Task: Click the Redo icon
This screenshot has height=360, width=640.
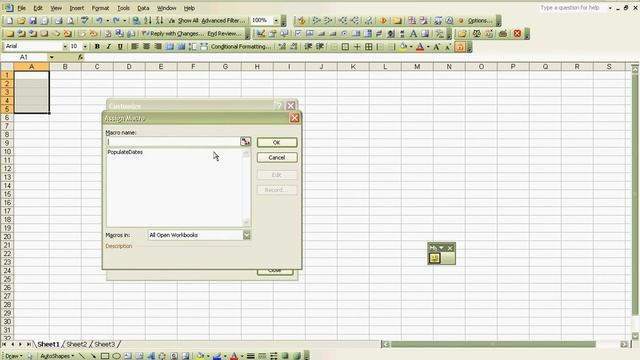Action: click(116, 20)
